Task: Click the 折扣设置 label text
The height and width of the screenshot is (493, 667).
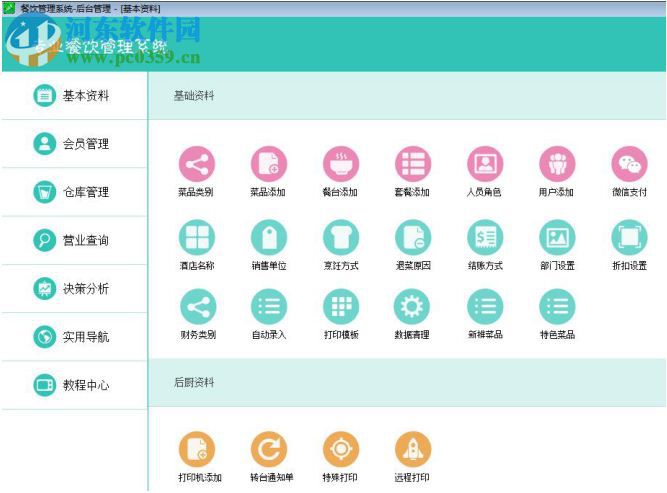Action: pos(630,266)
